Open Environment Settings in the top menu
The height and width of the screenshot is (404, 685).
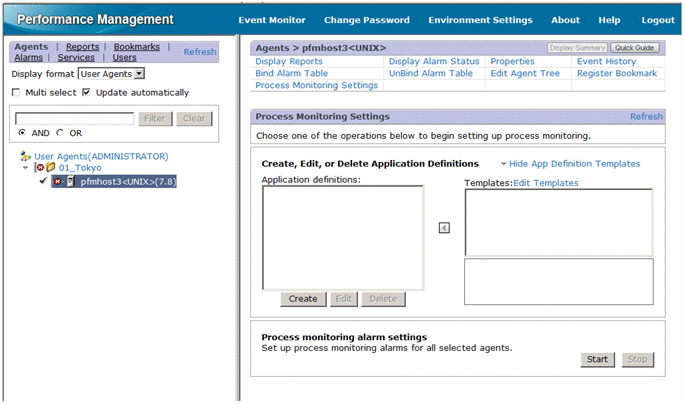click(480, 20)
